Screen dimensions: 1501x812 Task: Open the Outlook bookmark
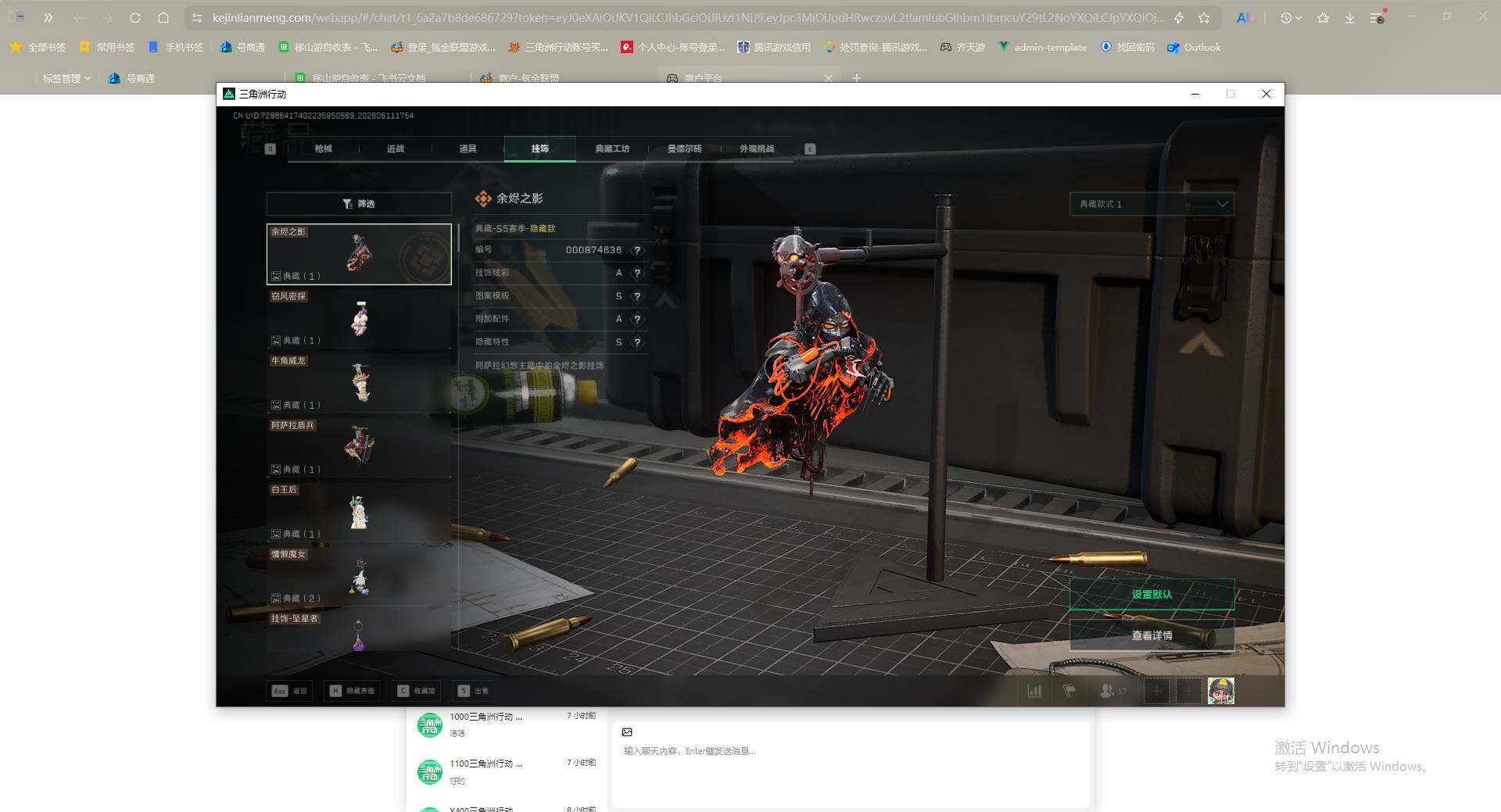pos(1194,48)
